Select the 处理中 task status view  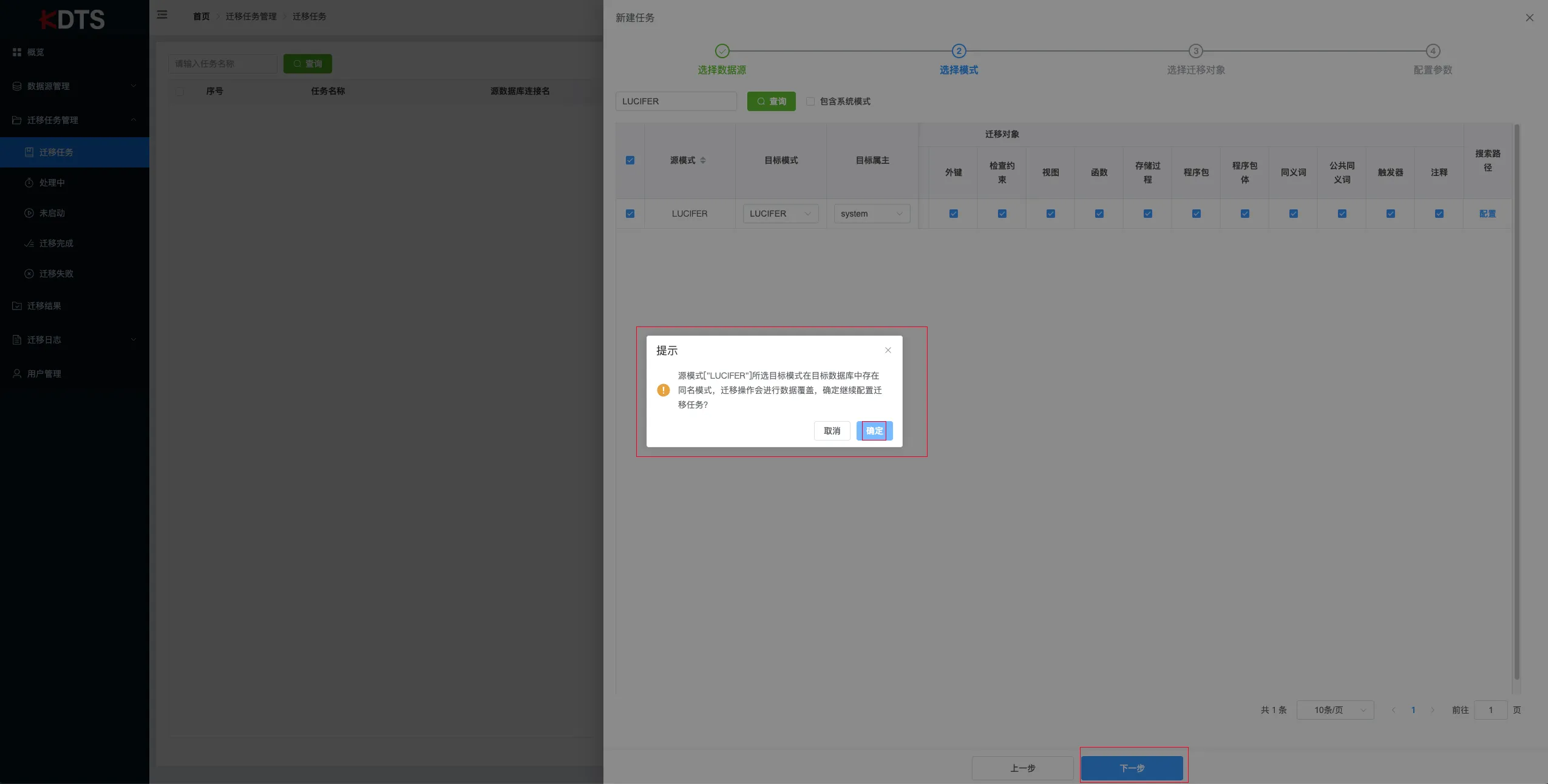[x=53, y=182]
